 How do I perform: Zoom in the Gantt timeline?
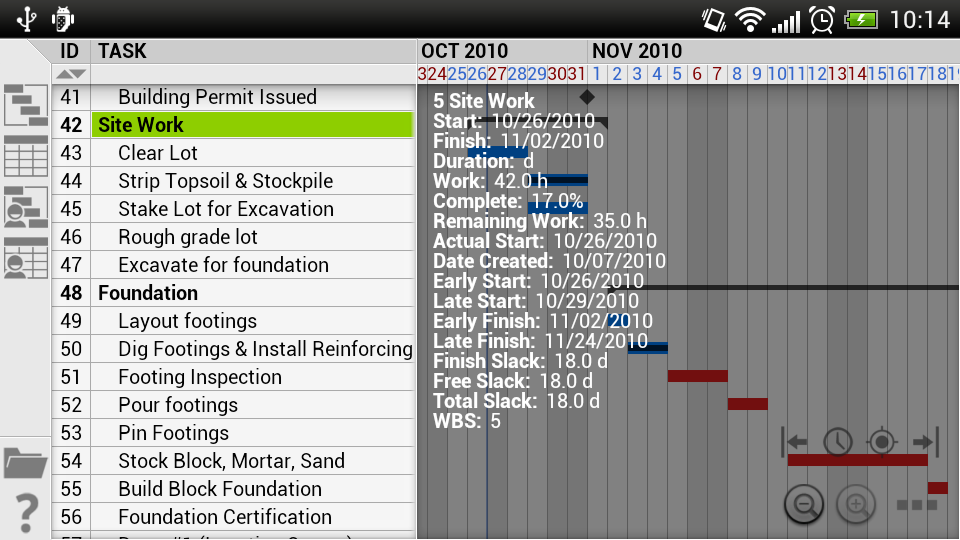click(856, 504)
